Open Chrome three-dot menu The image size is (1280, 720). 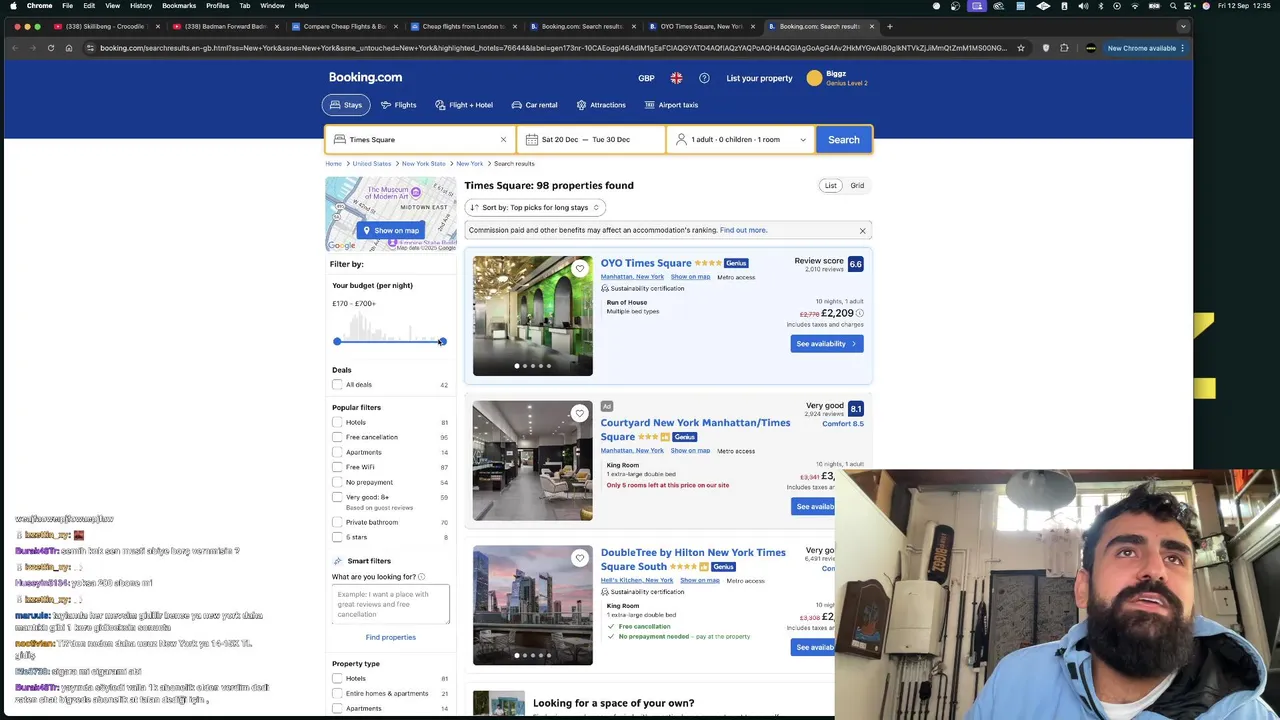tap(1183, 48)
